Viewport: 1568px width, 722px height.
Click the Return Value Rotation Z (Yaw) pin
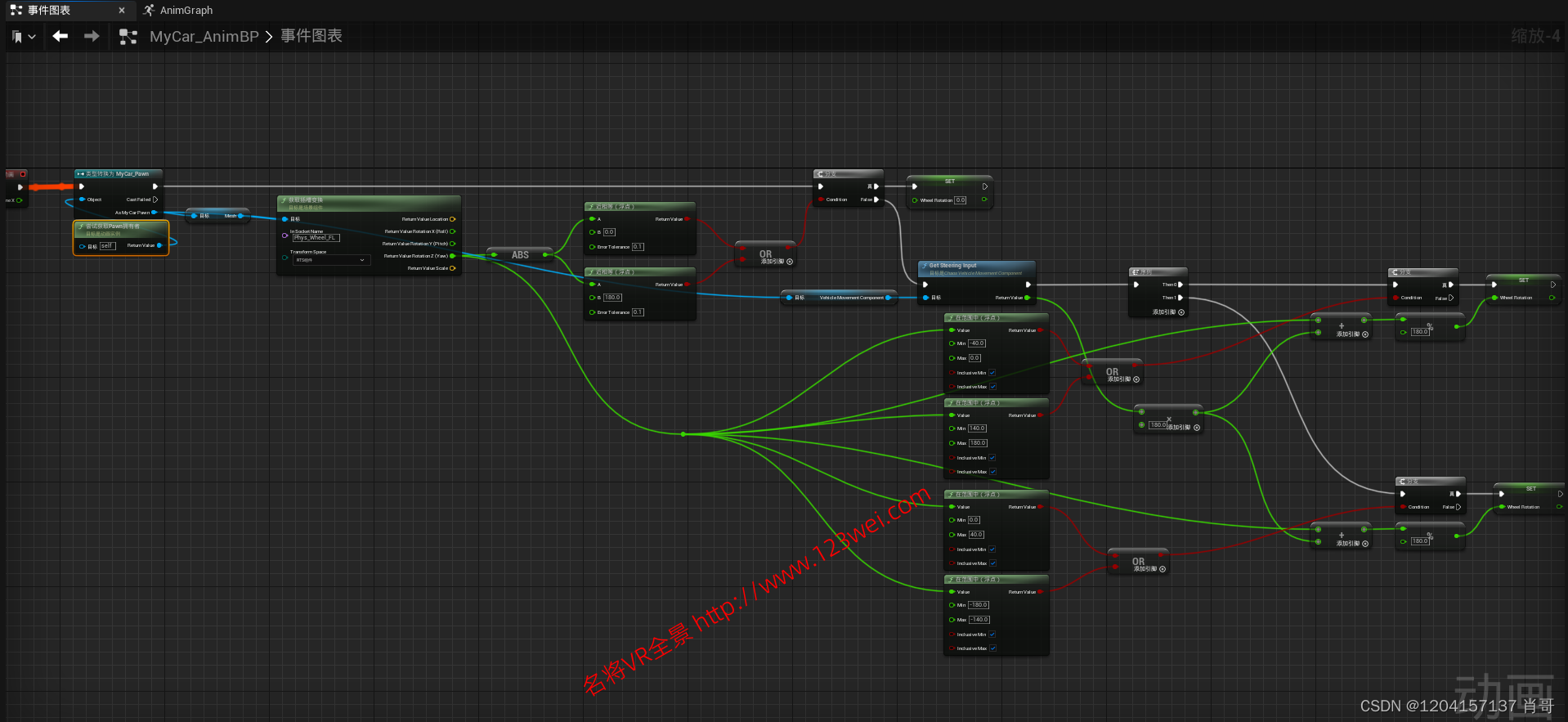tap(452, 256)
